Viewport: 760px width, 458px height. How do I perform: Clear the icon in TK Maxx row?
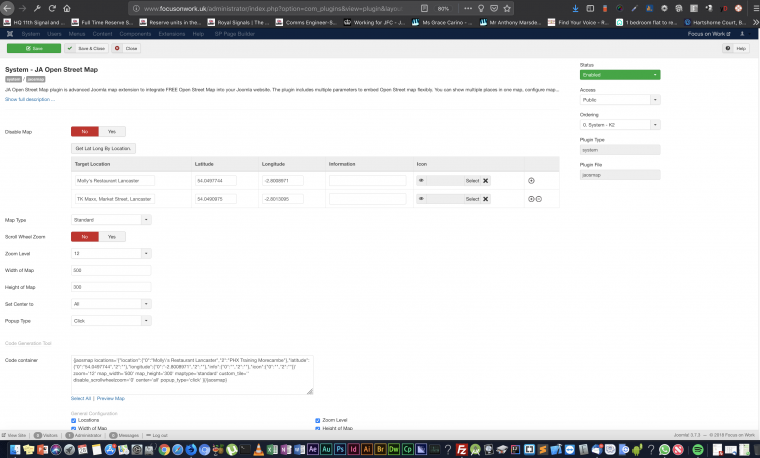(485, 199)
